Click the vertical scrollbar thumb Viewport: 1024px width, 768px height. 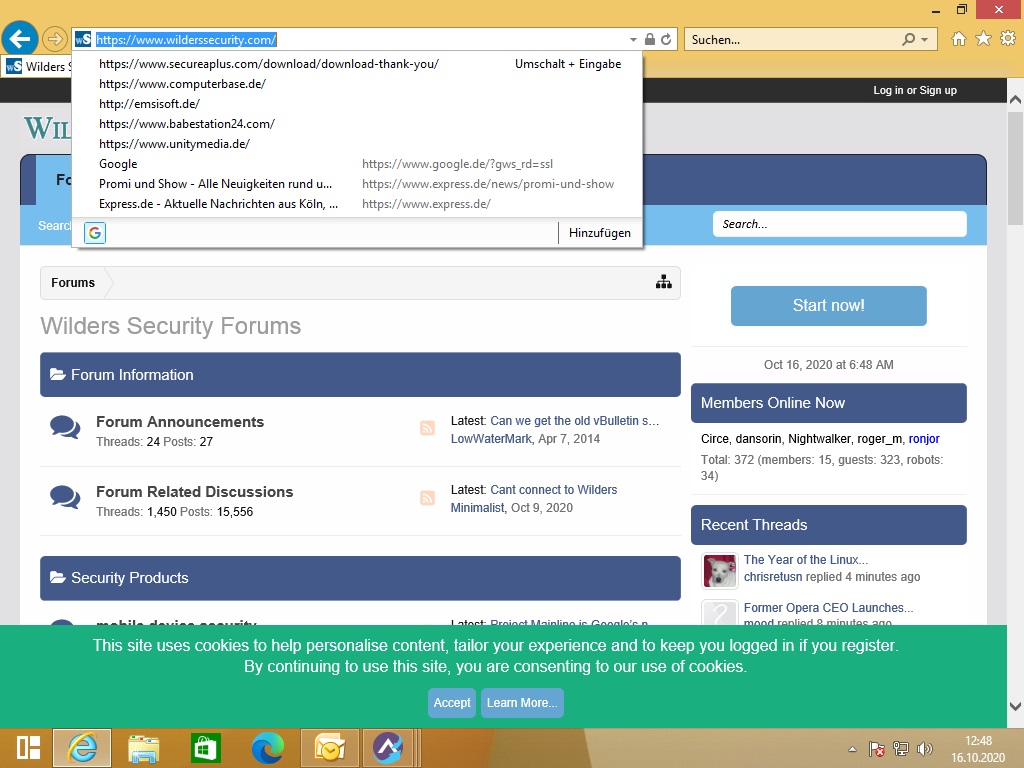pyautogui.click(x=1015, y=168)
